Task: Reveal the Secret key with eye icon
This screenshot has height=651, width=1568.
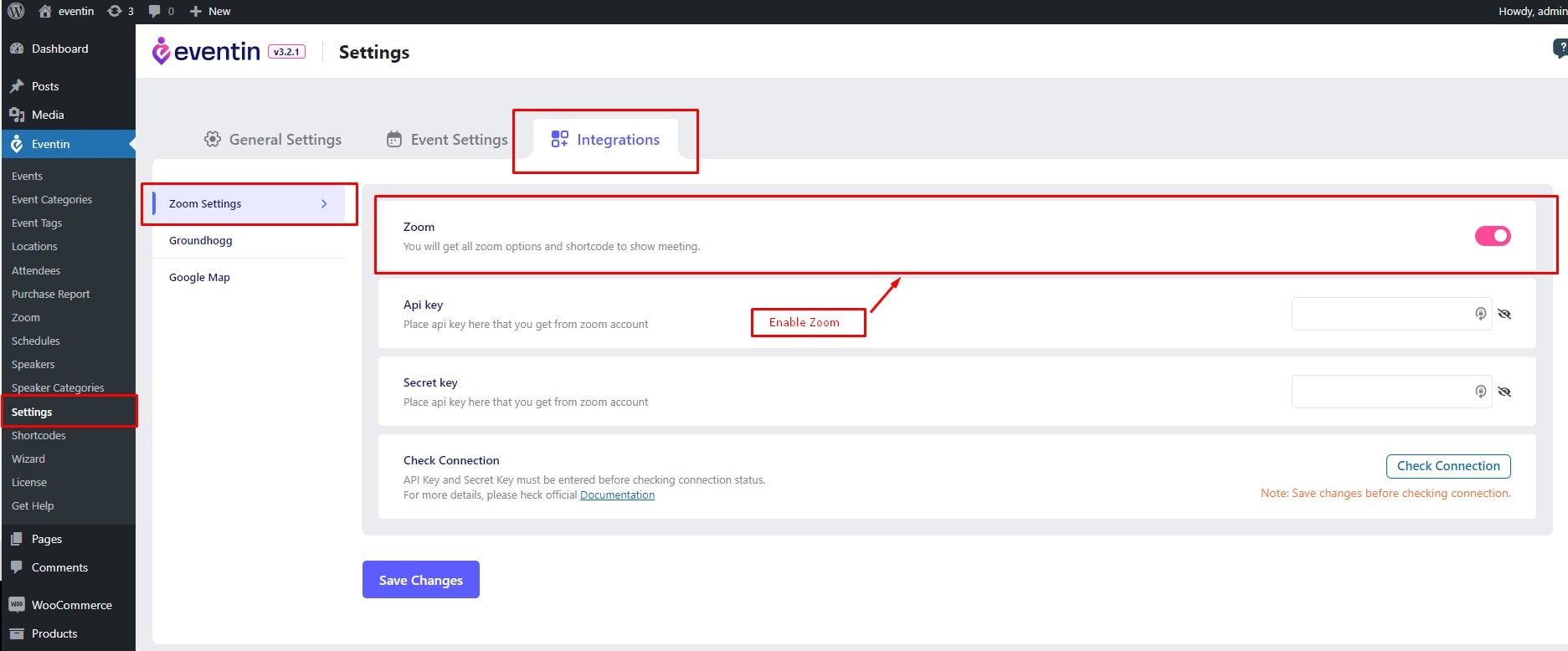Action: pyautogui.click(x=1504, y=392)
